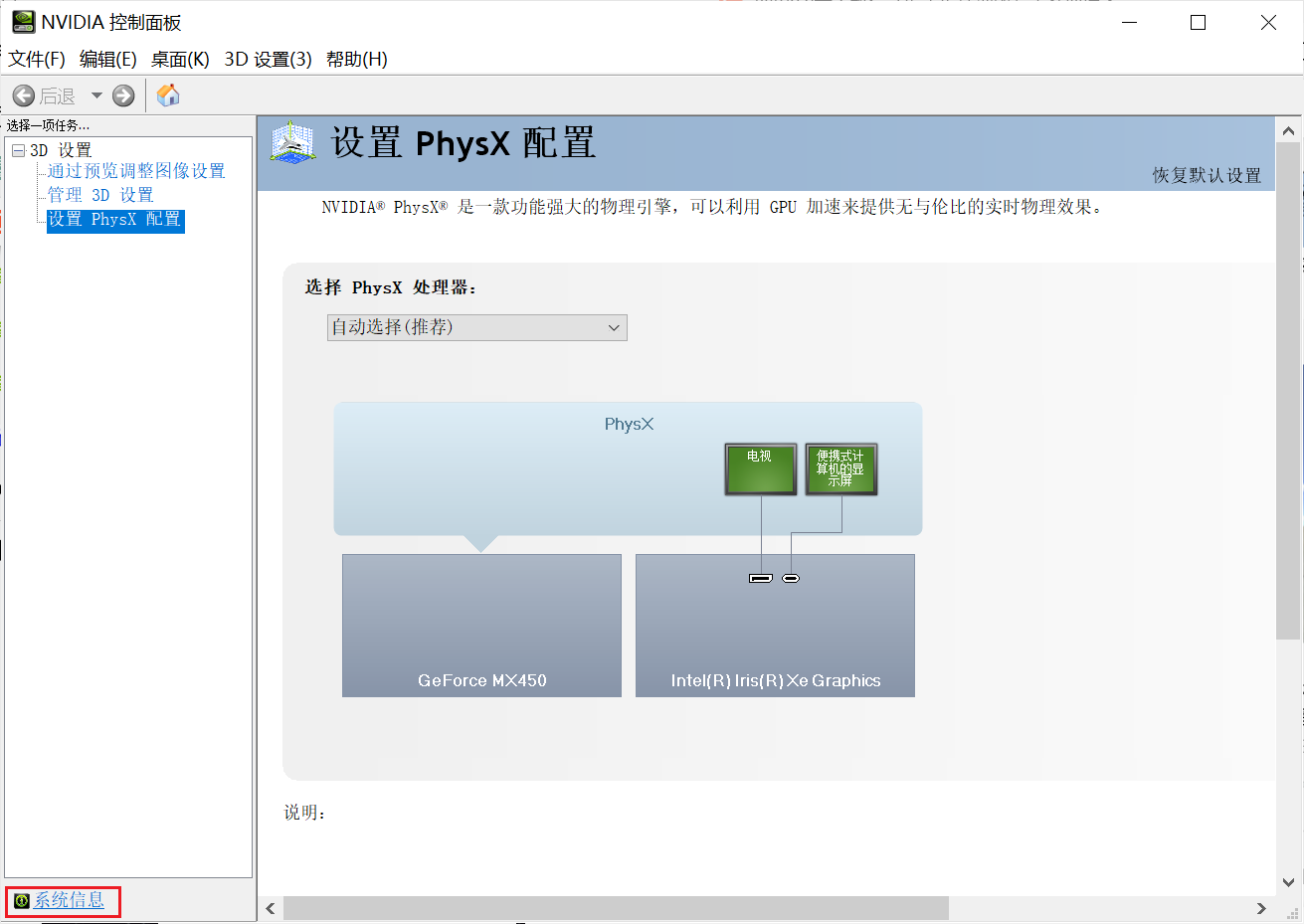Select the 便携式计算机的显示屏 laptop display icon
This screenshot has height=924, width=1304.
840,468
